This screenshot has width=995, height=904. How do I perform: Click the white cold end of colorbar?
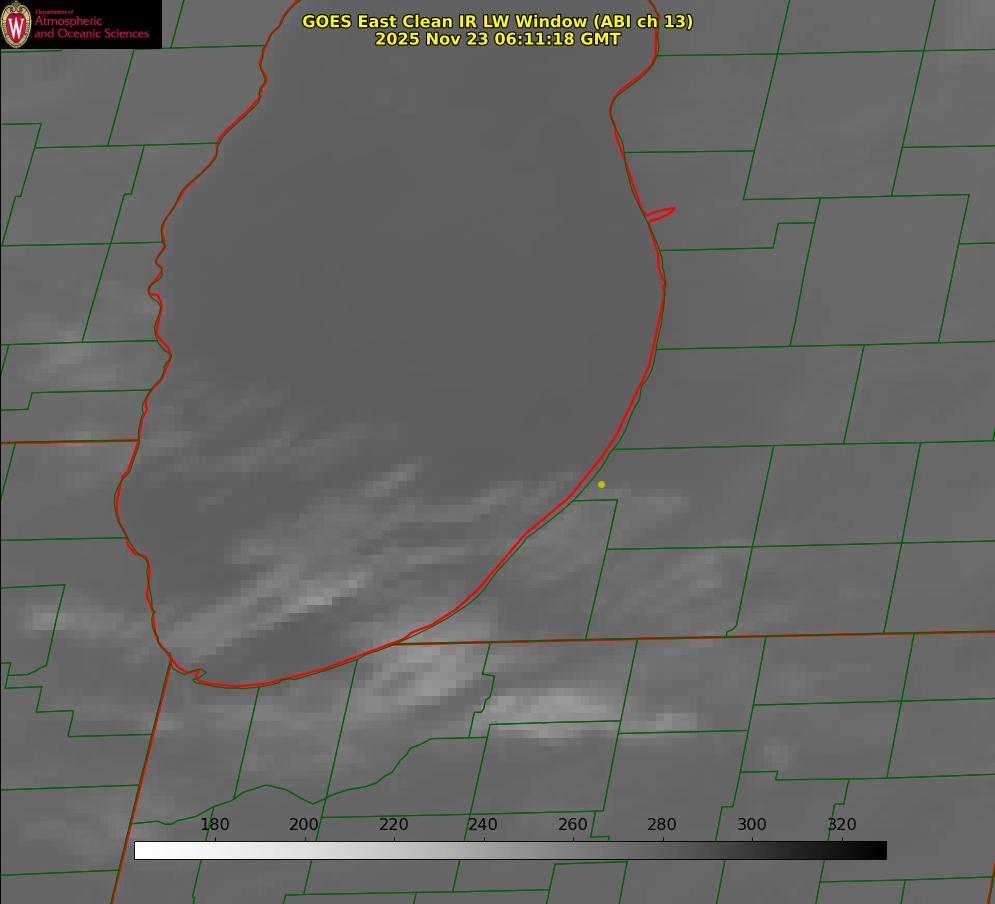[145, 851]
